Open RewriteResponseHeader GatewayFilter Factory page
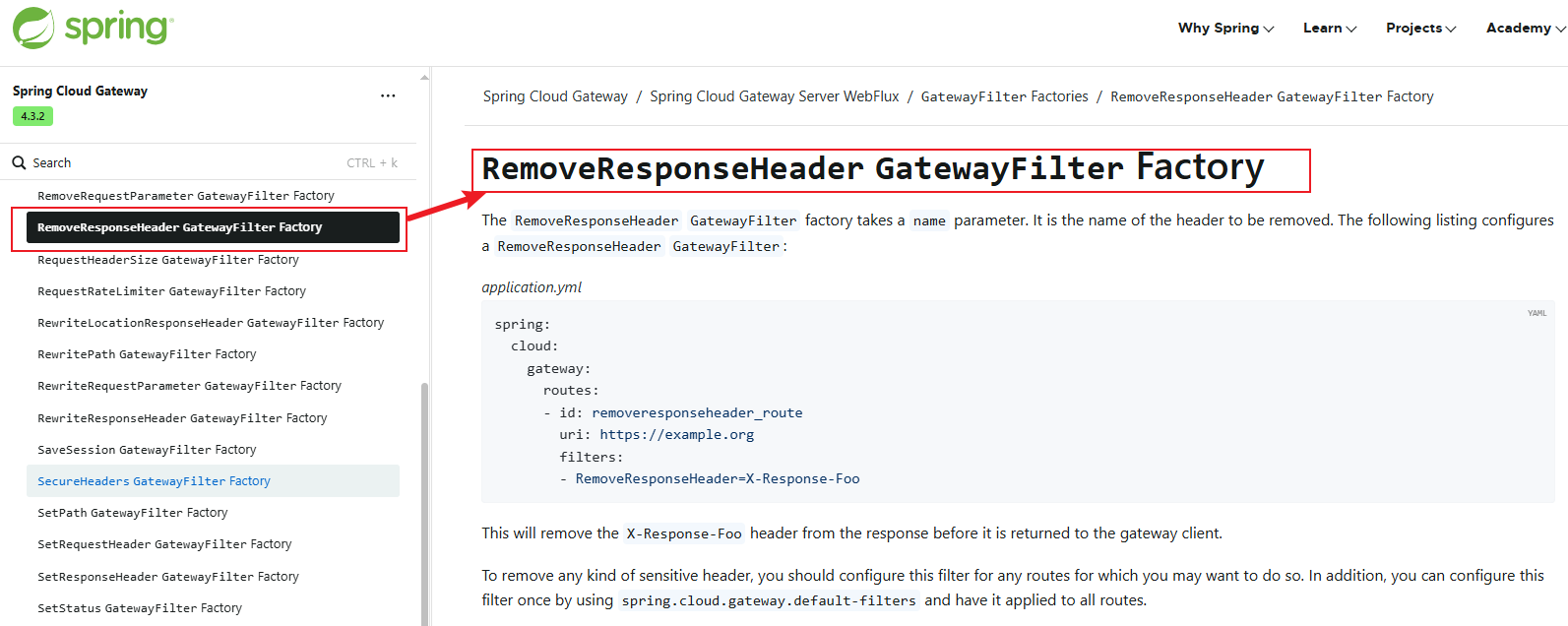The height and width of the screenshot is (626, 1568). (x=182, y=418)
